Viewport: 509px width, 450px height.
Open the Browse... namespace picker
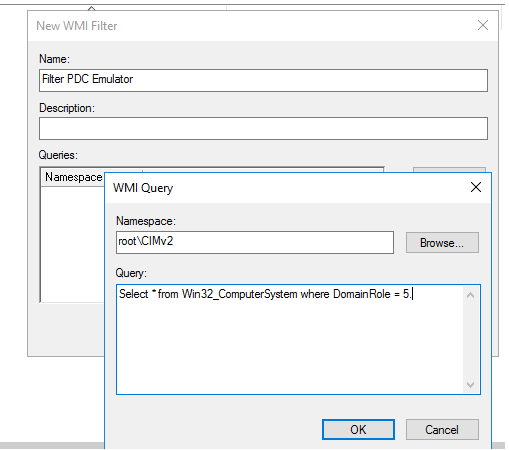[442, 243]
